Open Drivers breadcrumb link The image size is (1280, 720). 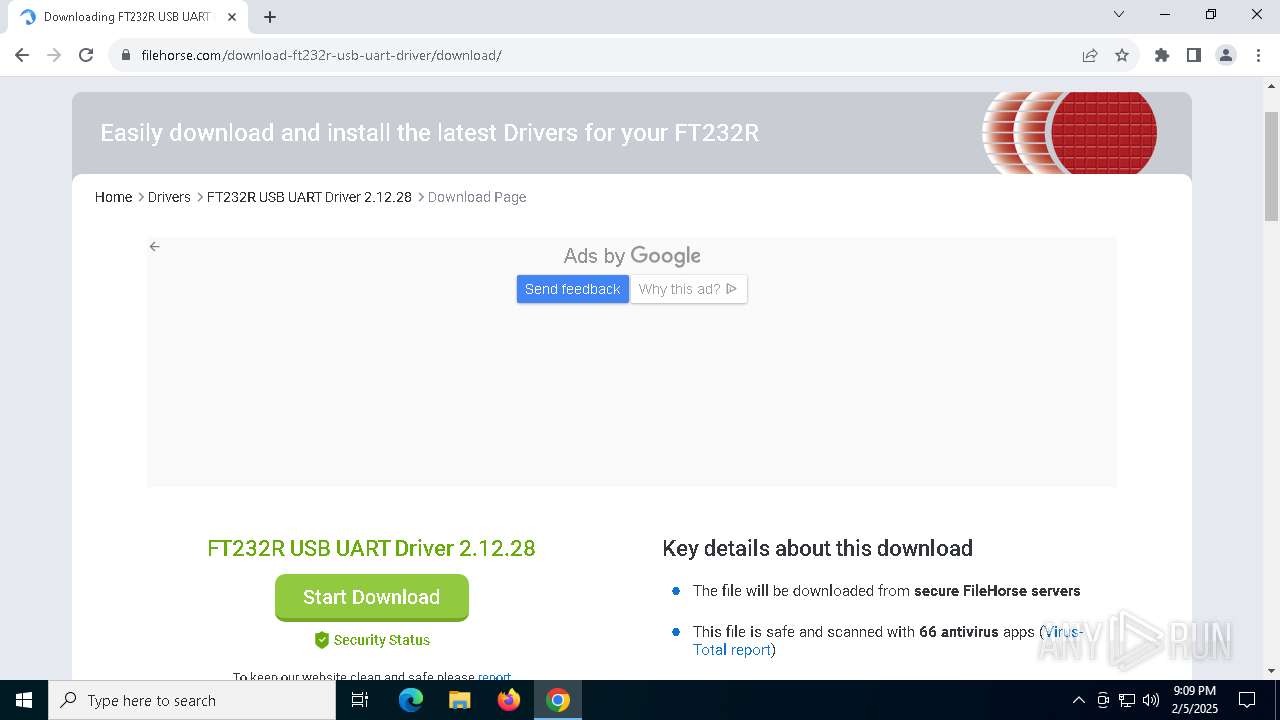pos(169,197)
